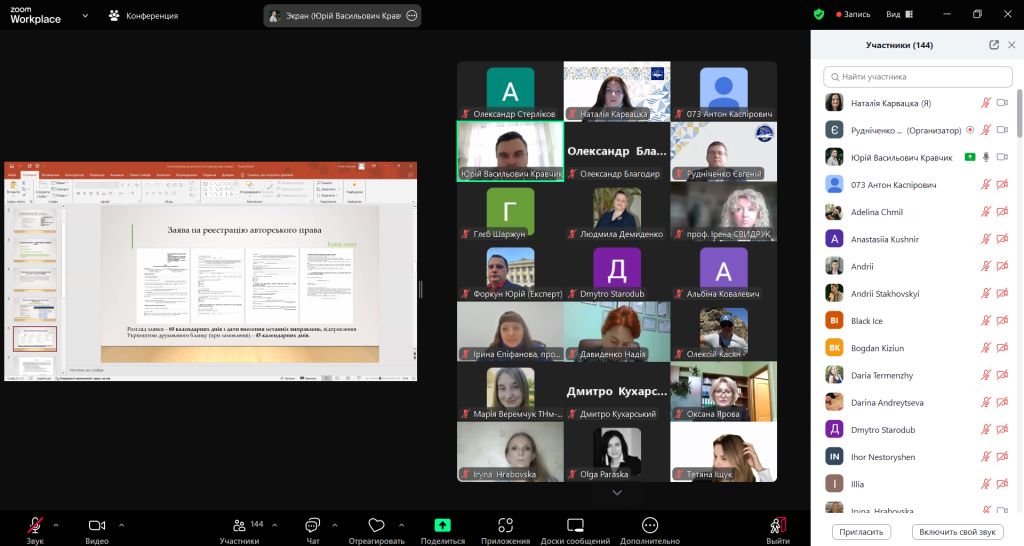Show next page of video gallery
This screenshot has height=546, width=1024.
[x=616, y=492]
